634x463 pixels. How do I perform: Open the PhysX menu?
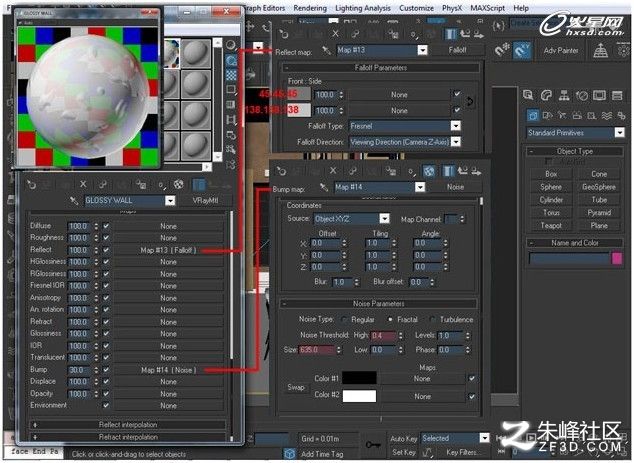click(452, 8)
